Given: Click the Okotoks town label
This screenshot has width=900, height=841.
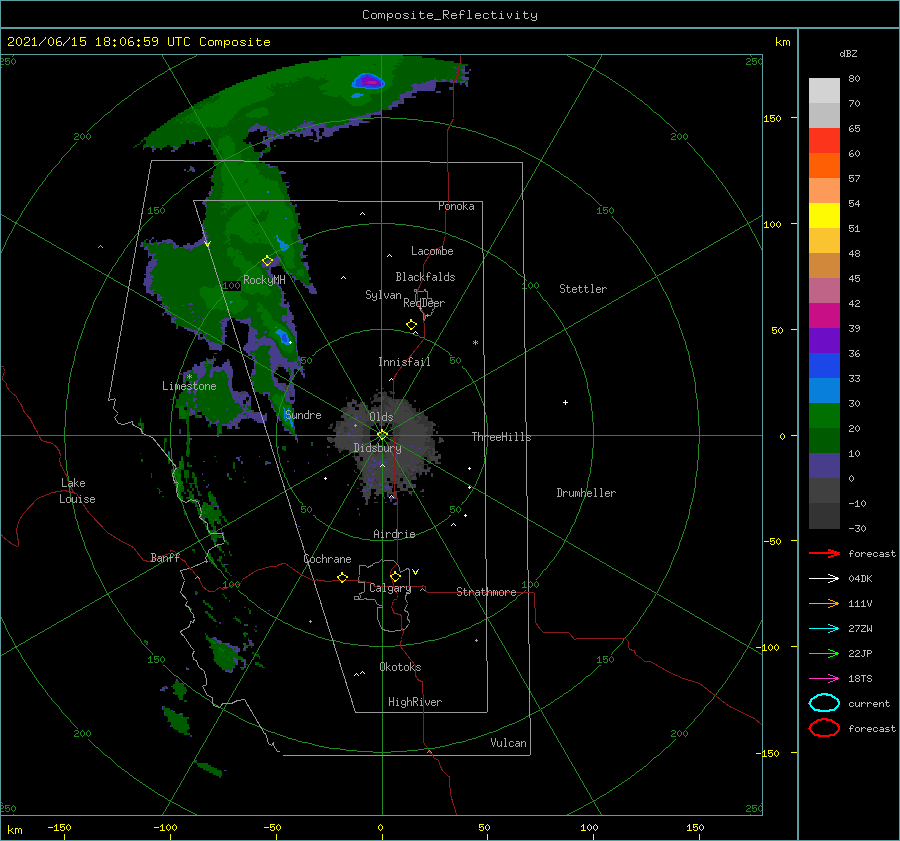Looking at the screenshot, I should (400, 667).
